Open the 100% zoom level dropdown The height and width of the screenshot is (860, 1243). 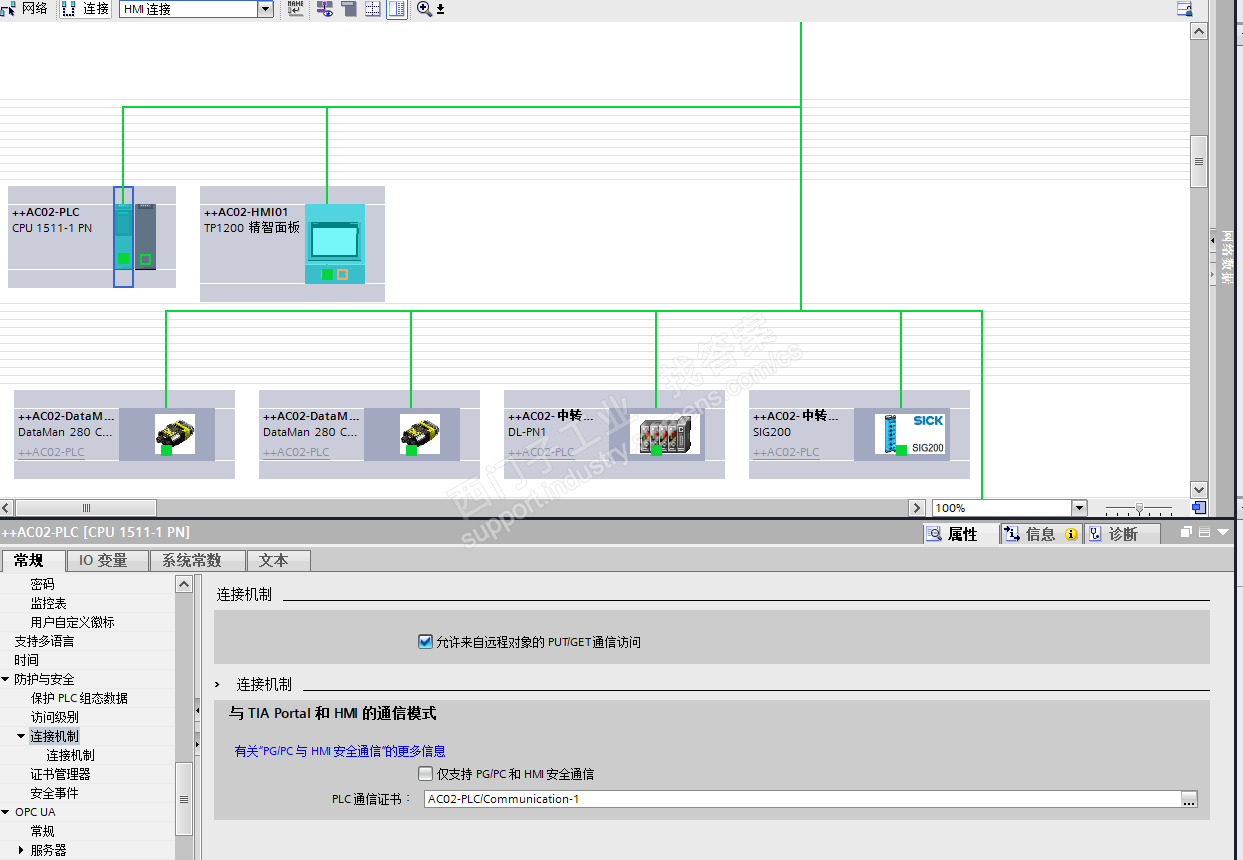[x=1079, y=508]
